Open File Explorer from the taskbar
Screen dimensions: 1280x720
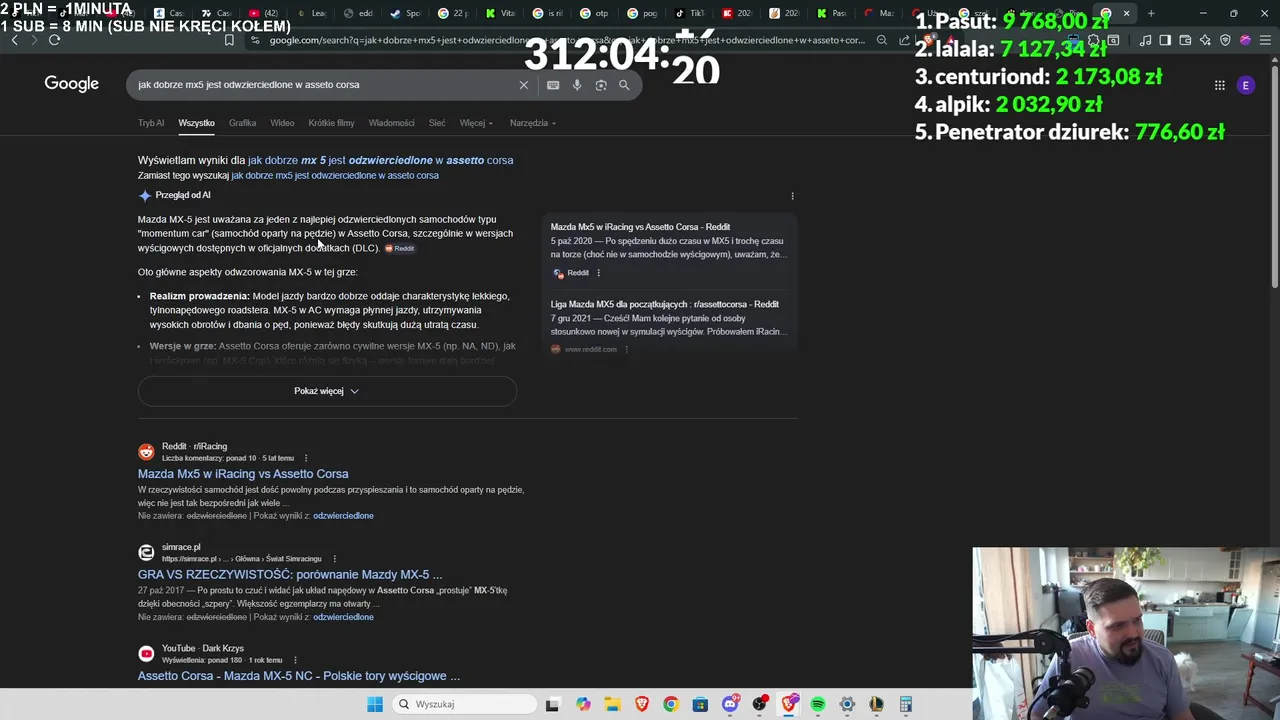tap(612, 704)
